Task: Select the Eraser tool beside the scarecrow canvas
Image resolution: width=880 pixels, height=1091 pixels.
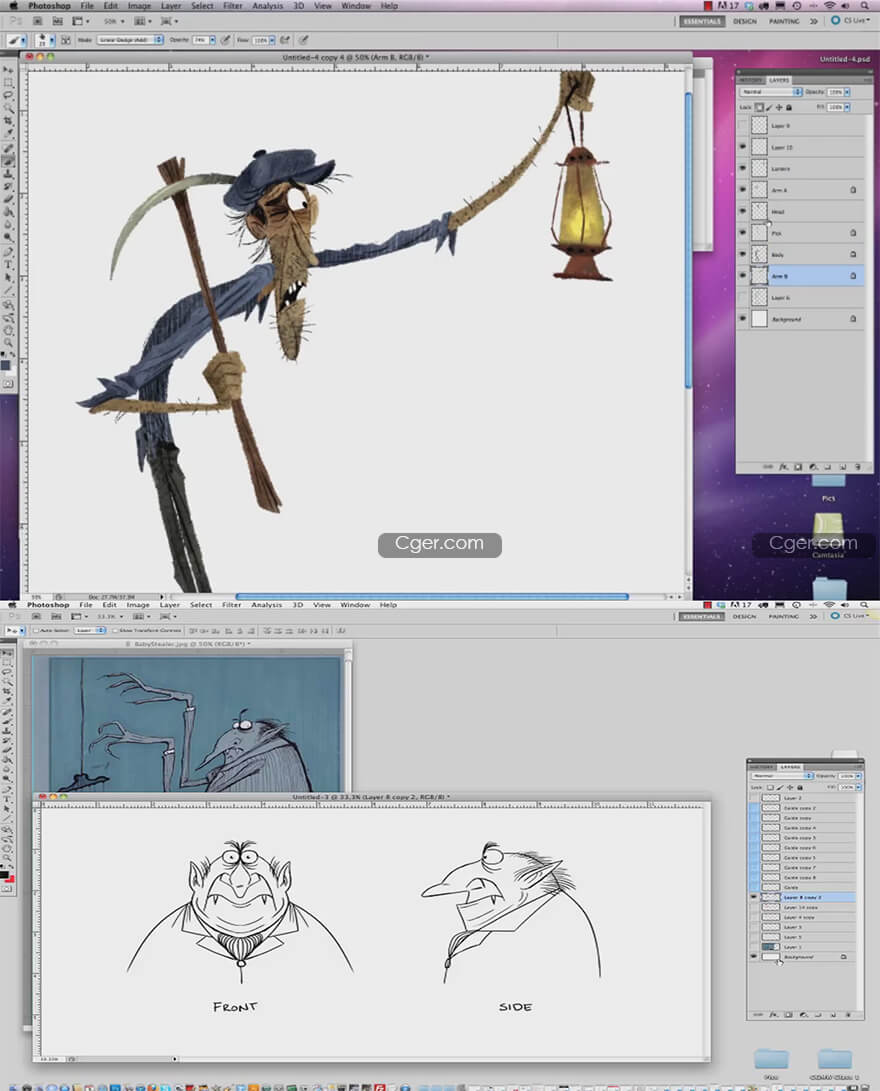Action: coord(8,200)
